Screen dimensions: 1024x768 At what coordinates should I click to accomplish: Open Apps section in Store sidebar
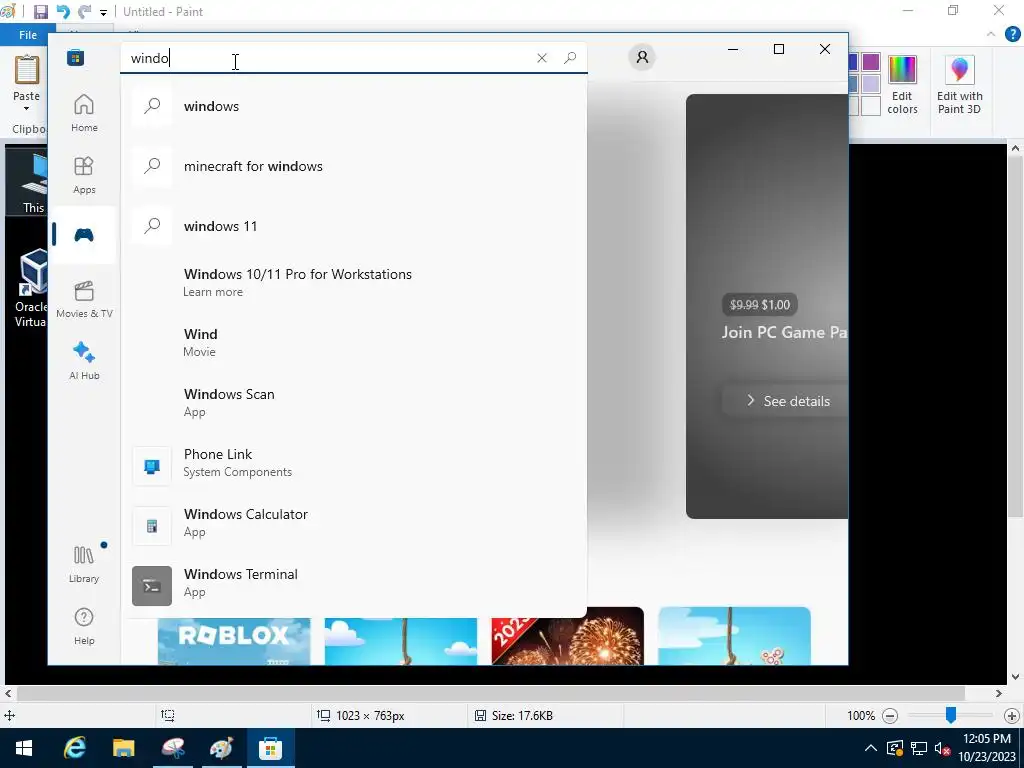[84, 175]
